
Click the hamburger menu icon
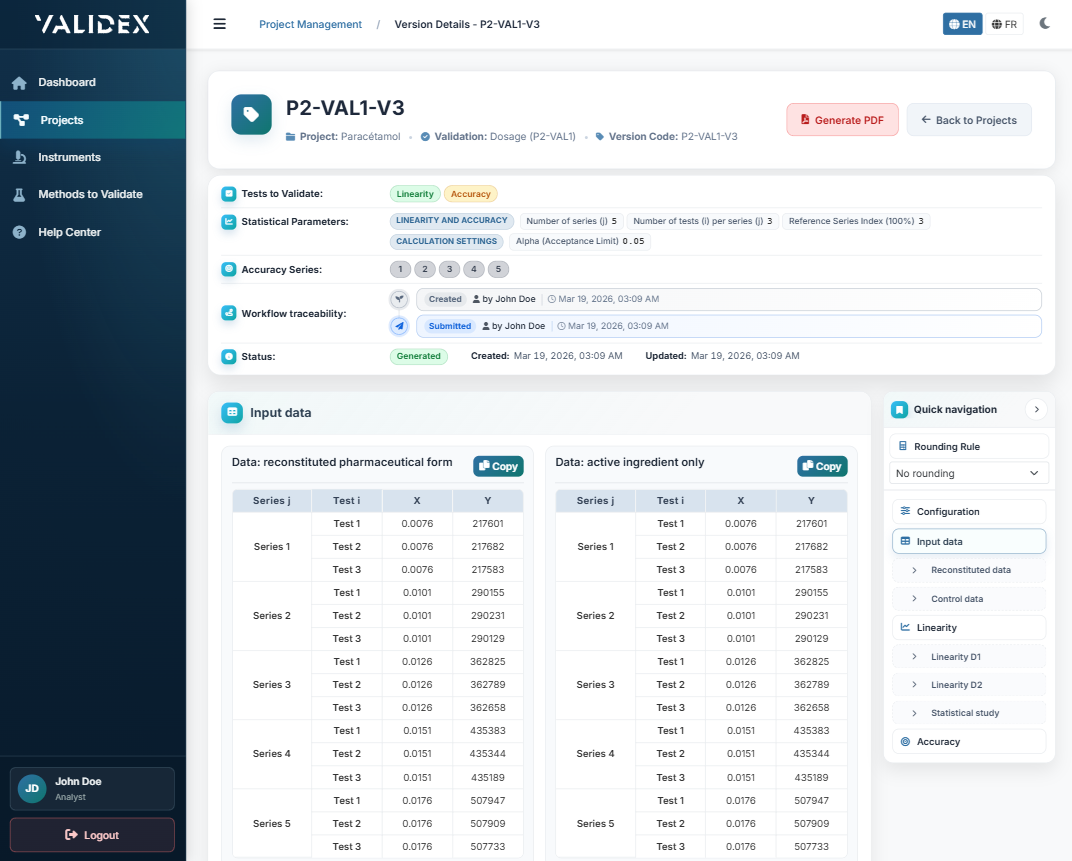point(220,24)
